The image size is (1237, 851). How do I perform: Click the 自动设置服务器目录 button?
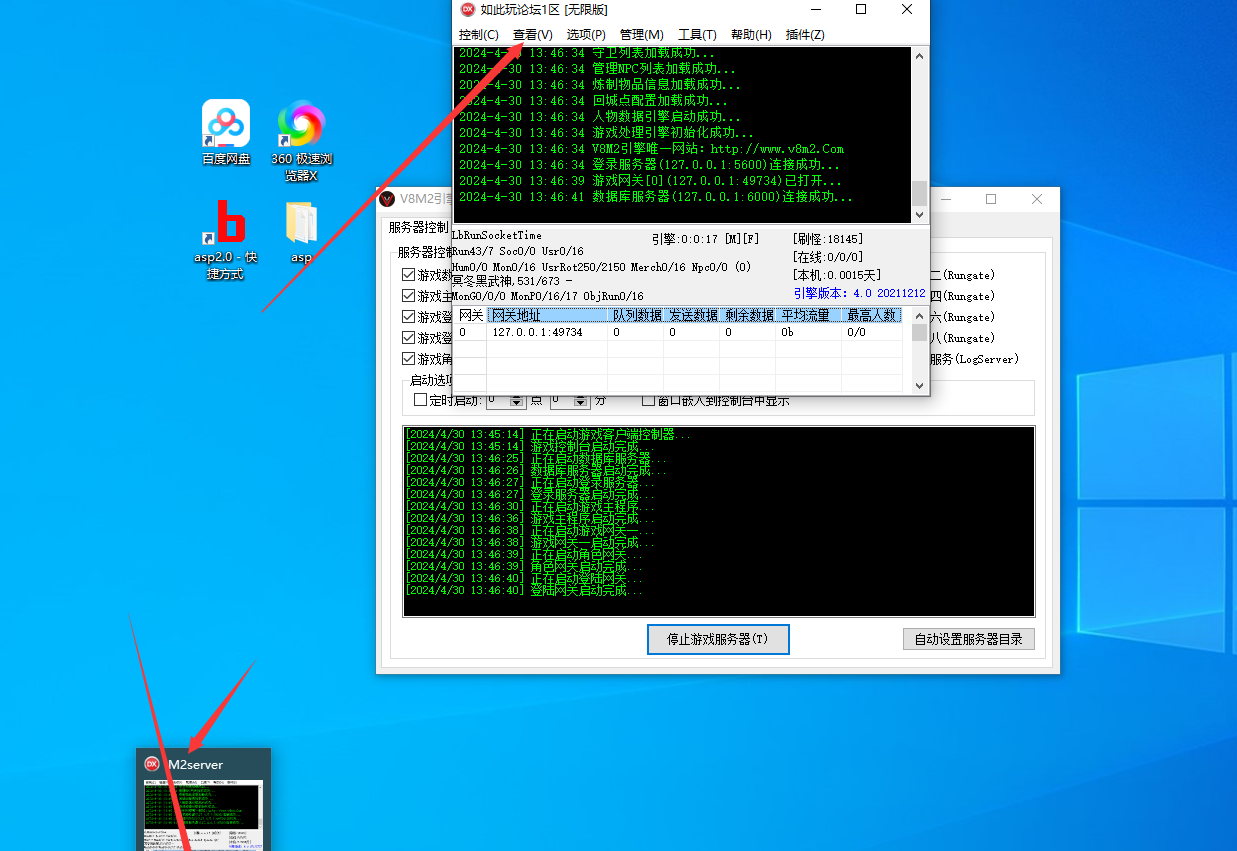coord(968,639)
